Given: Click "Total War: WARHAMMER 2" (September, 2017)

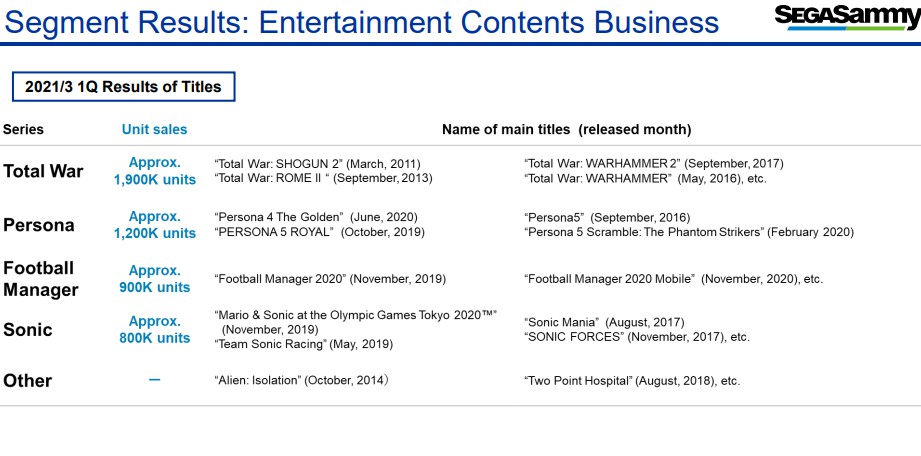Looking at the screenshot, I should coord(654,164).
